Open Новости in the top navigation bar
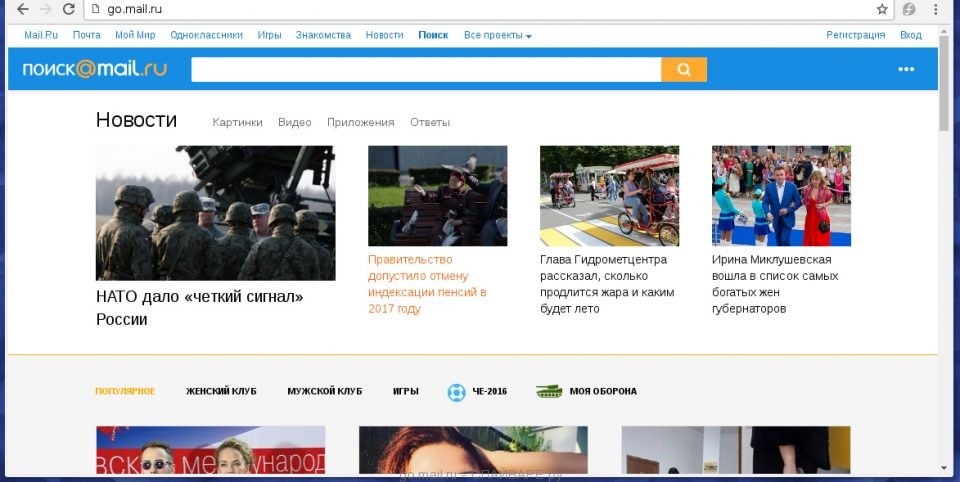 [384, 35]
